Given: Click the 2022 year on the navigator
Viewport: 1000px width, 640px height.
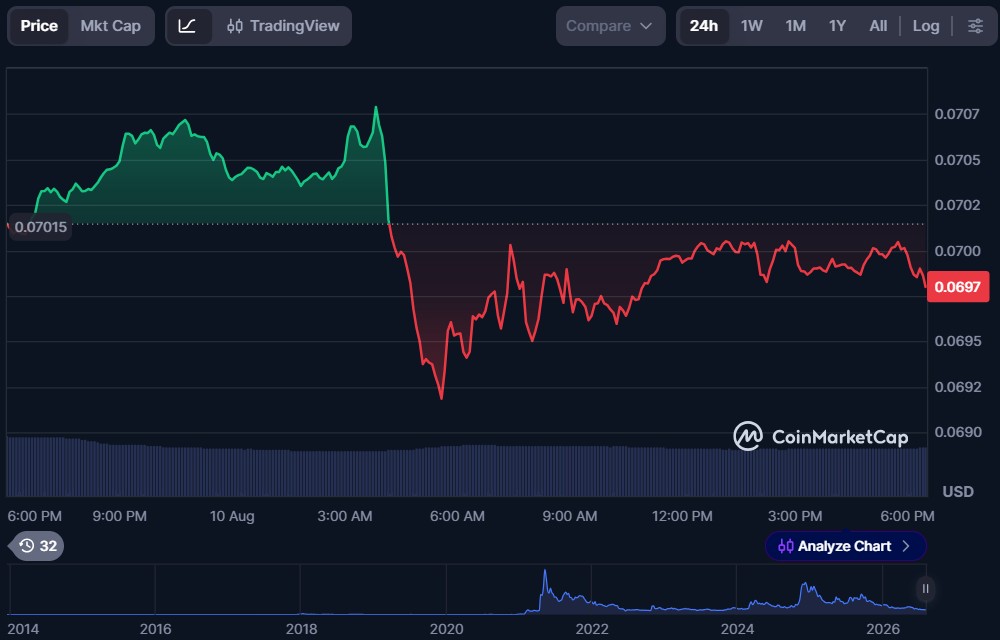Looking at the screenshot, I should click(x=592, y=630).
